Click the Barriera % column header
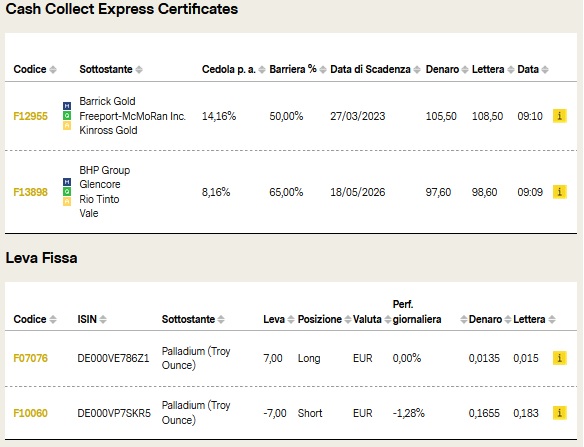The height and width of the screenshot is (447, 584). 293,69
